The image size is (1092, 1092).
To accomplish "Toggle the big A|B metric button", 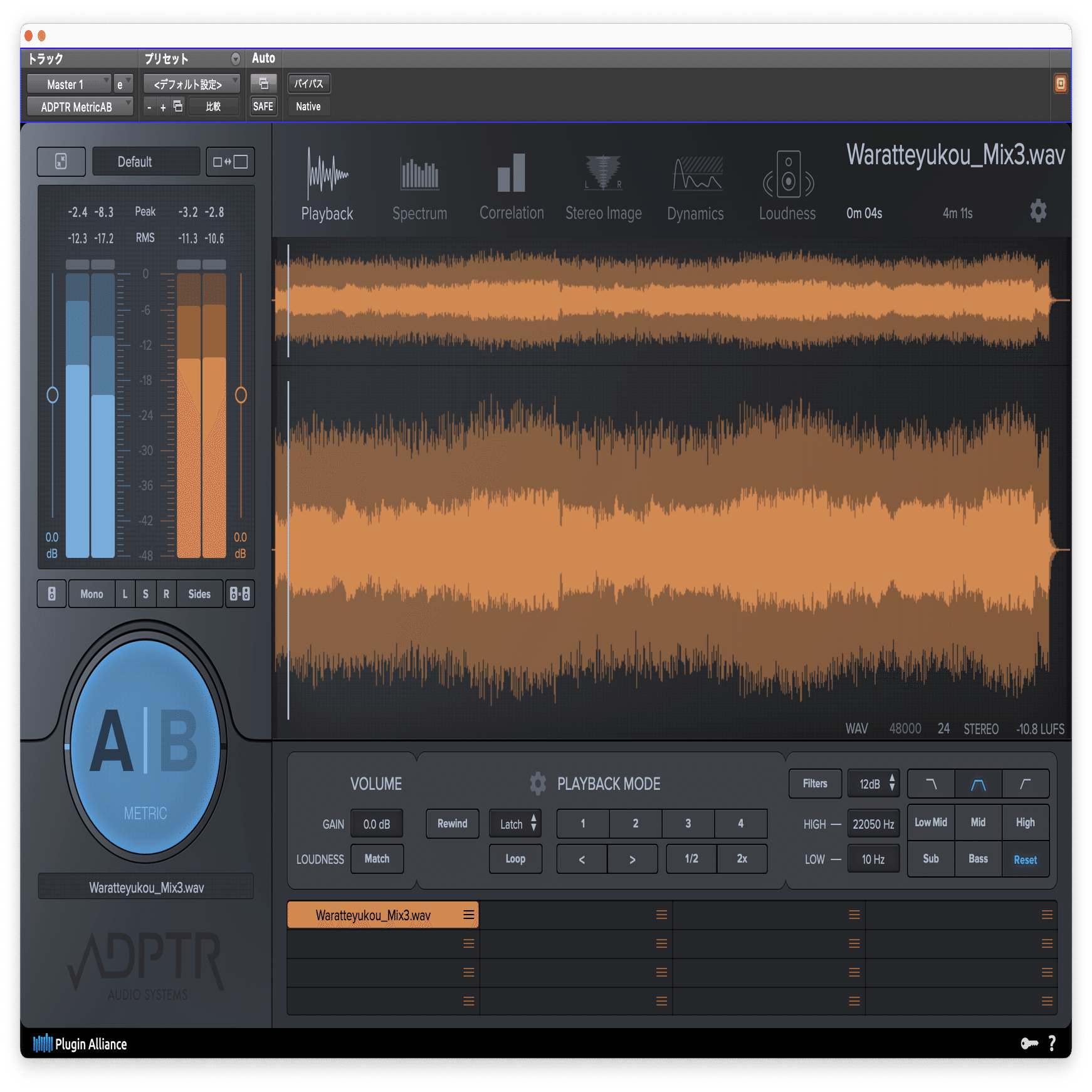I will coord(145,746).
